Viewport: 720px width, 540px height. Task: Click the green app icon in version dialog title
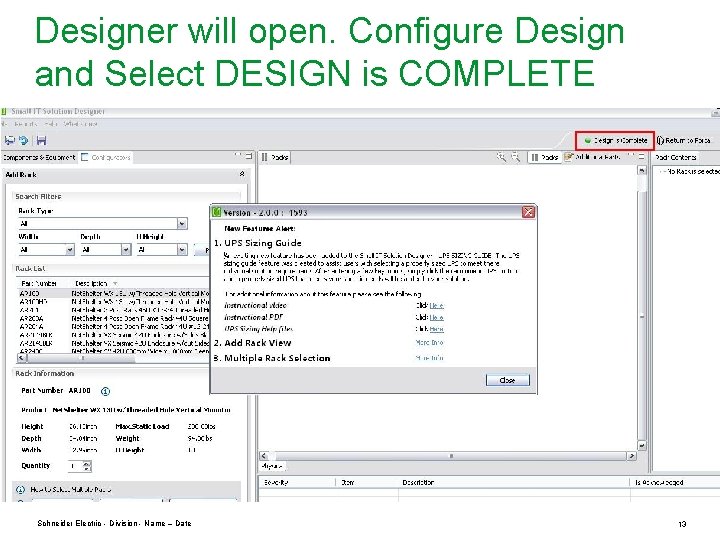[x=216, y=212]
